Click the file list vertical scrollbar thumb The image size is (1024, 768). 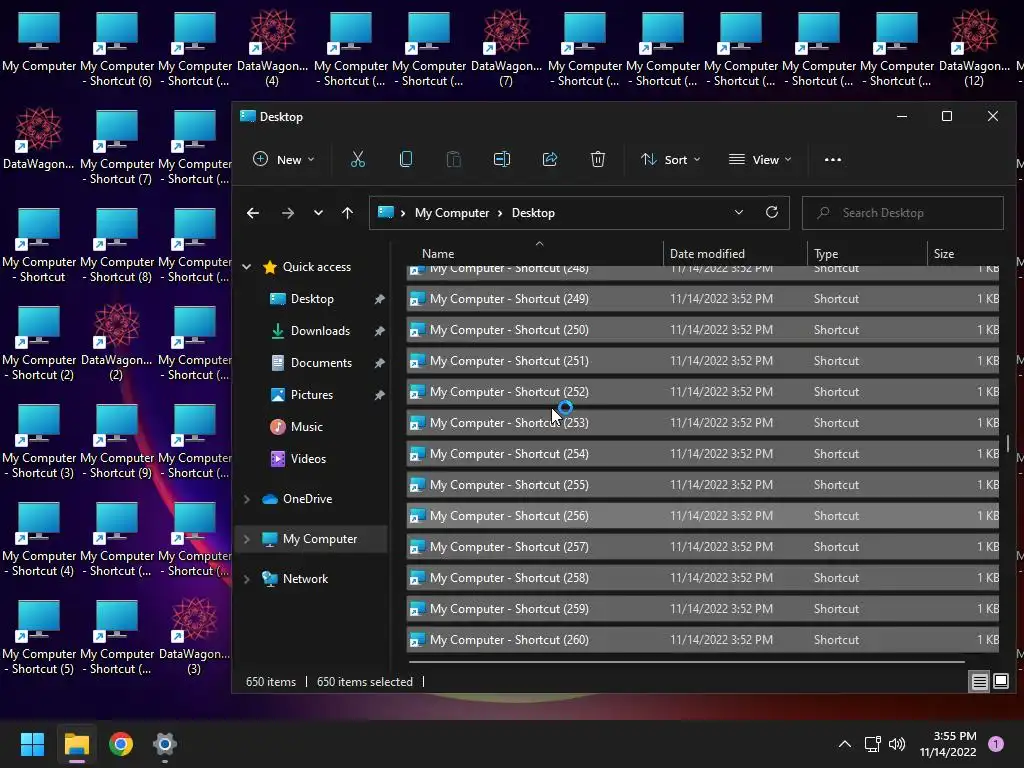(x=1008, y=443)
